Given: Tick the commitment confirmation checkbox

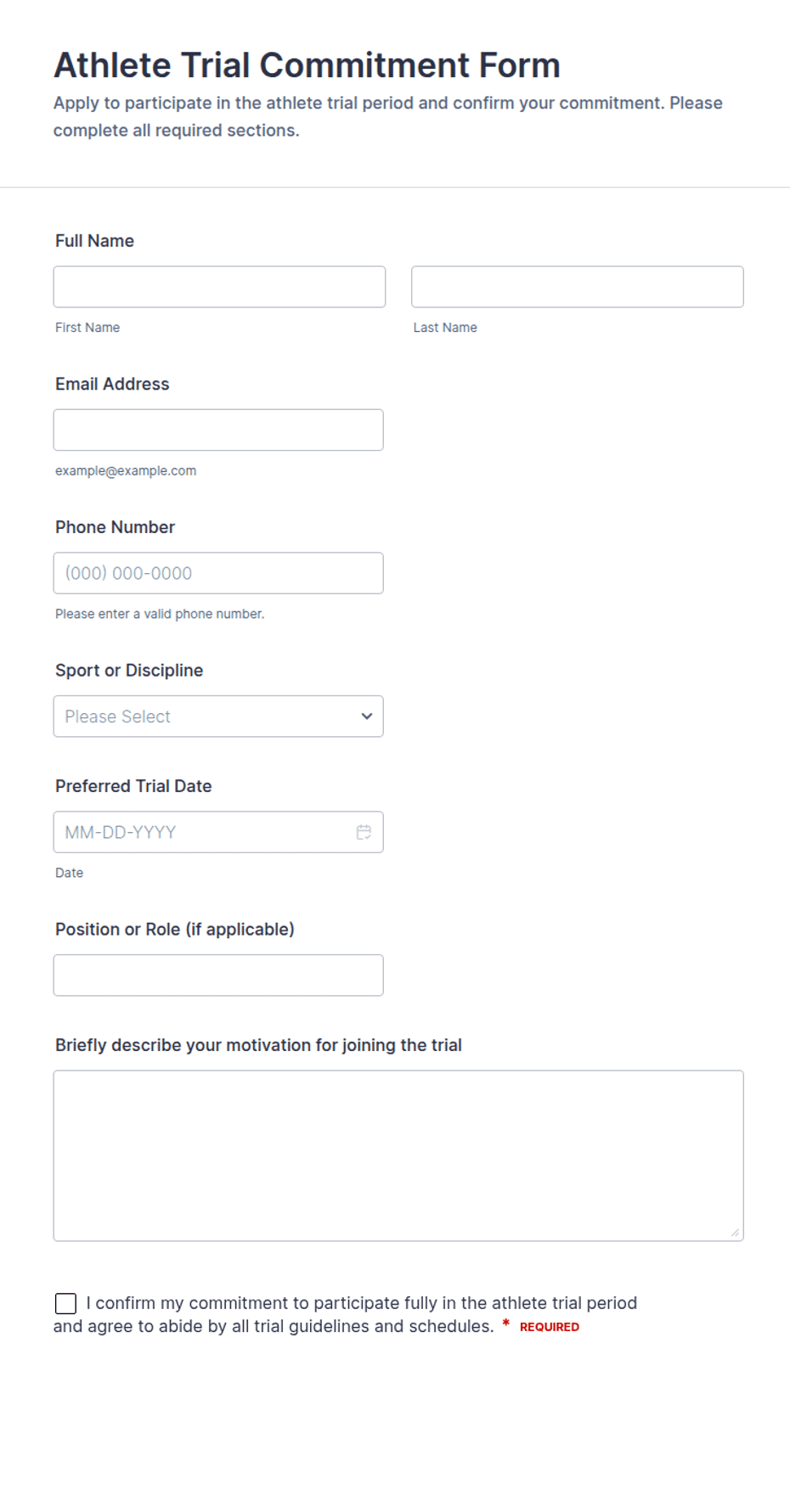Looking at the screenshot, I should (65, 1303).
